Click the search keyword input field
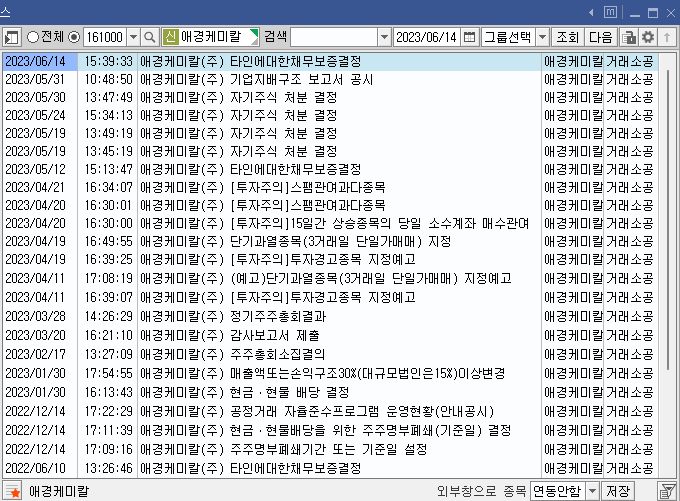680x501 pixels. coord(334,37)
